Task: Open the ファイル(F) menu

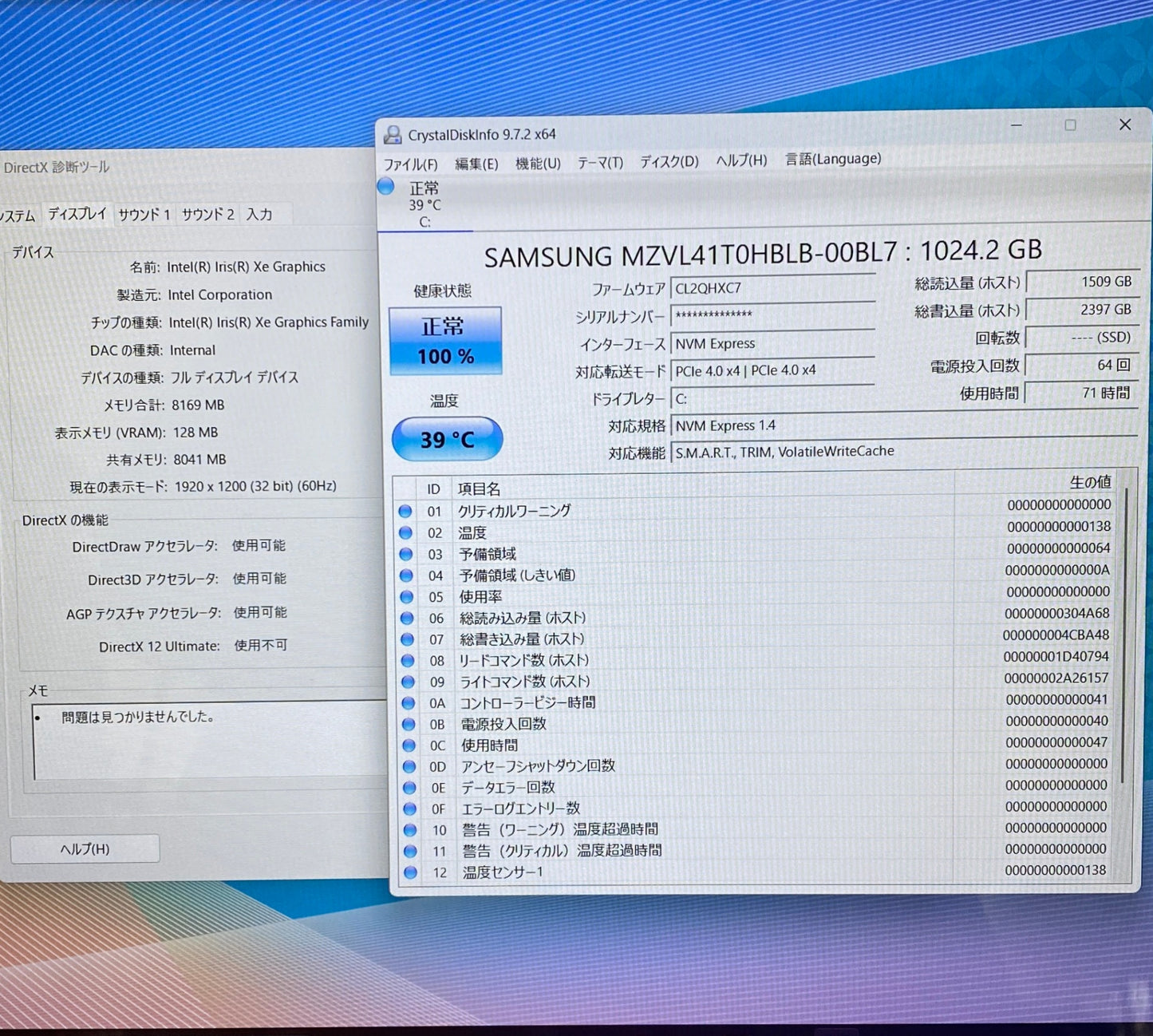Action: pyautogui.click(x=411, y=164)
